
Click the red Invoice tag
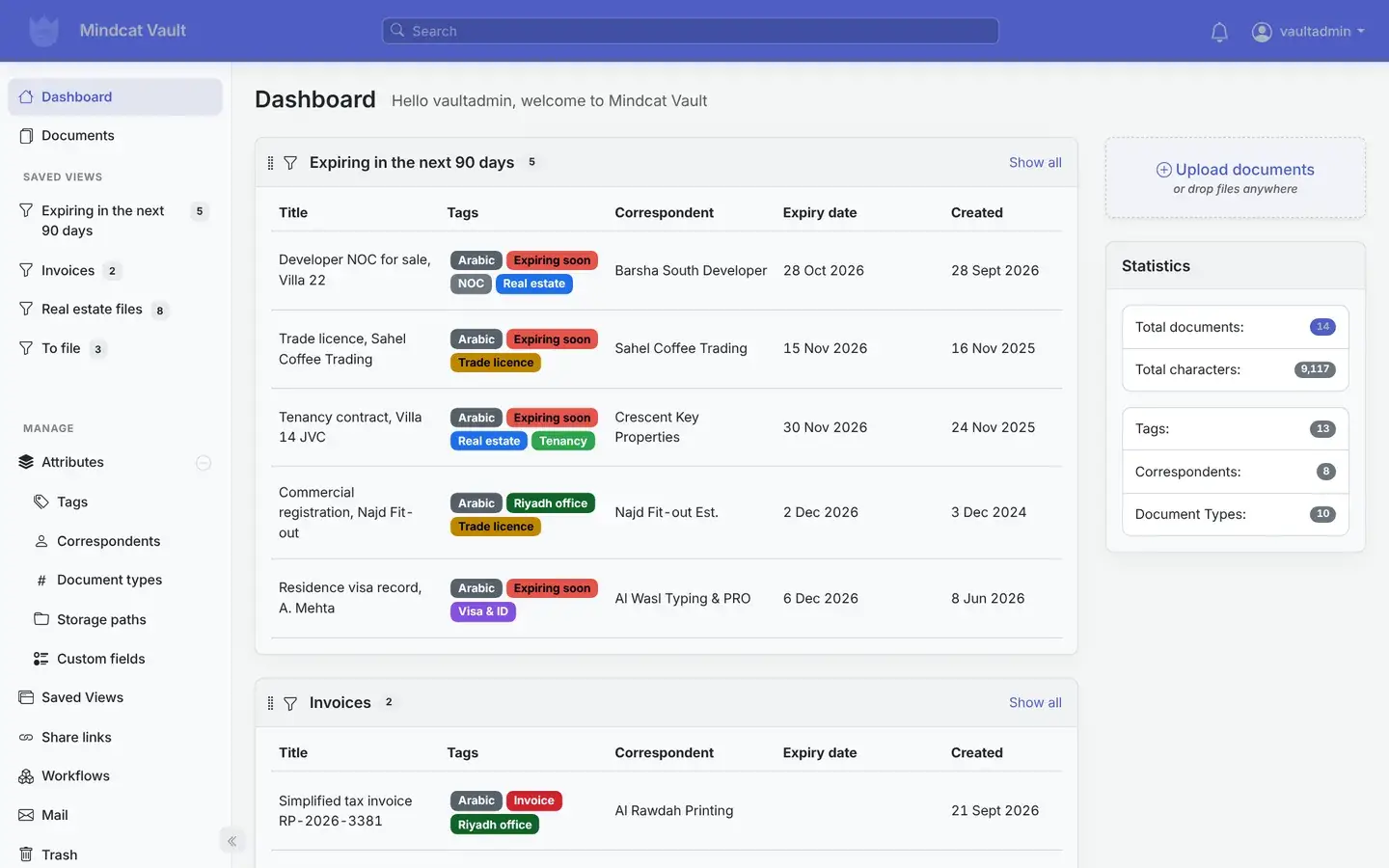533,800
